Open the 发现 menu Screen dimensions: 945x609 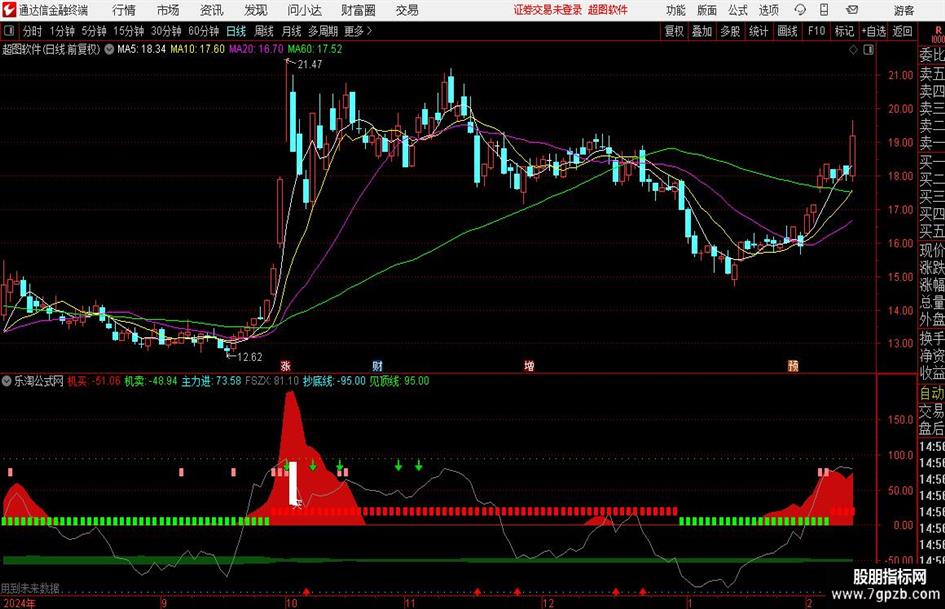pos(256,10)
